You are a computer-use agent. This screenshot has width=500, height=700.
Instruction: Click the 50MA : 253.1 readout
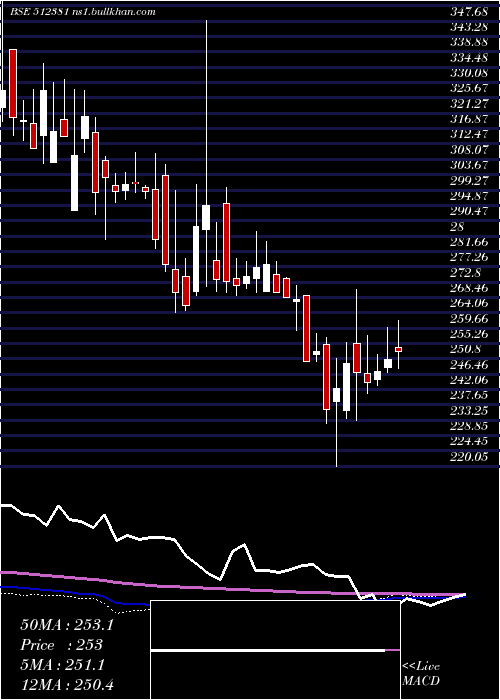point(67,625)
